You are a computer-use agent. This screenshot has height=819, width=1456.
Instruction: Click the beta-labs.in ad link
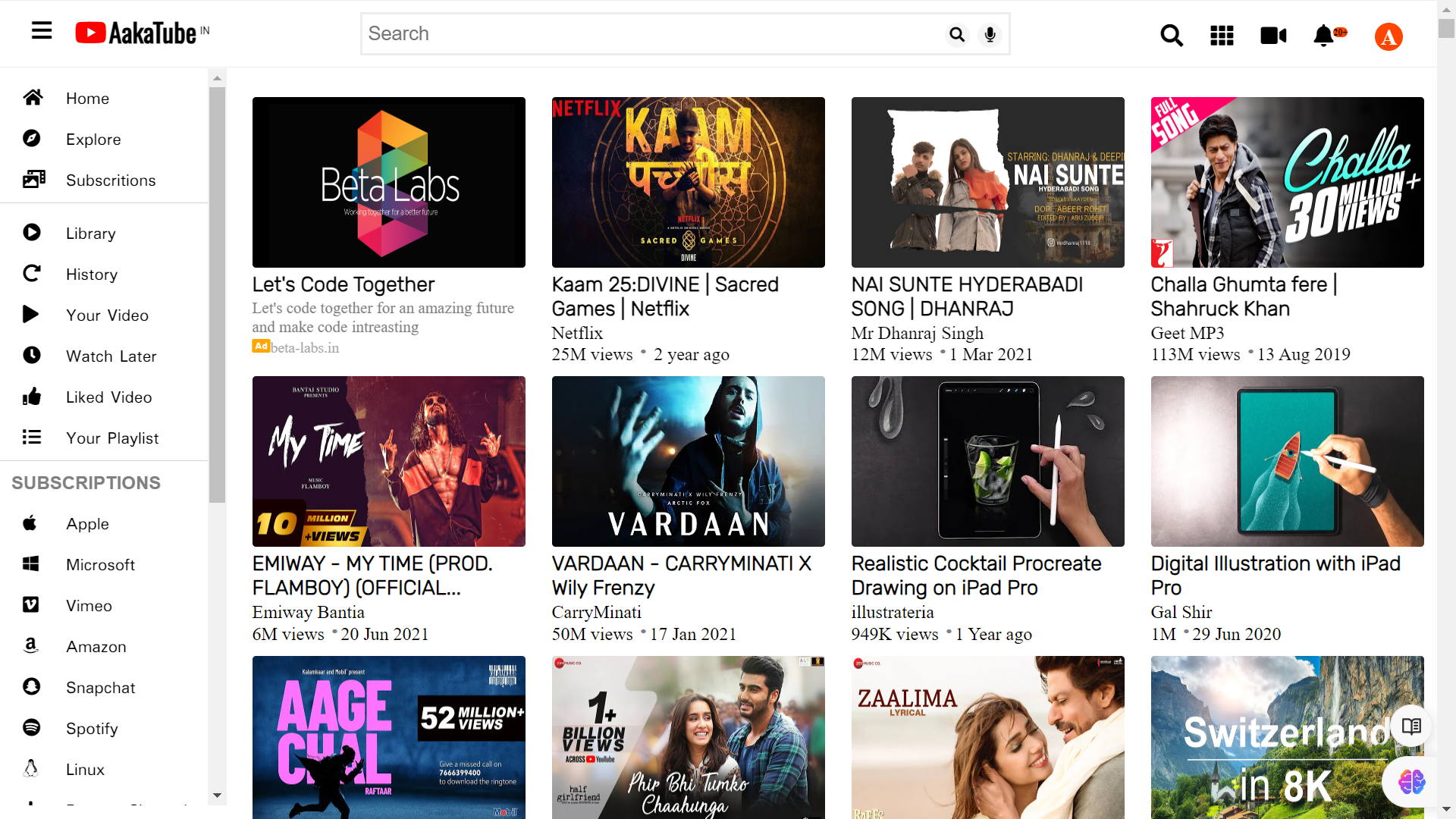click(304, 348)
